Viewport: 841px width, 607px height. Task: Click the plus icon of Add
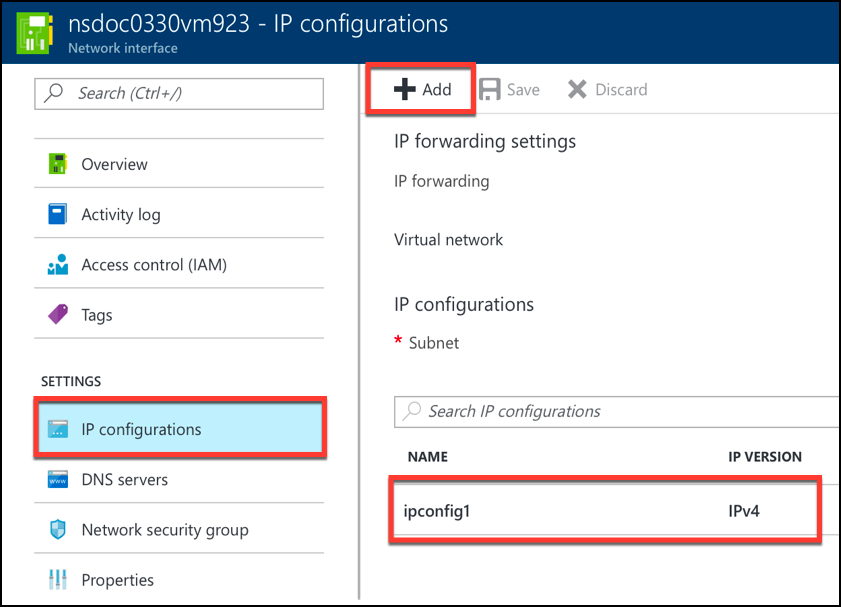tap(404, 89)
